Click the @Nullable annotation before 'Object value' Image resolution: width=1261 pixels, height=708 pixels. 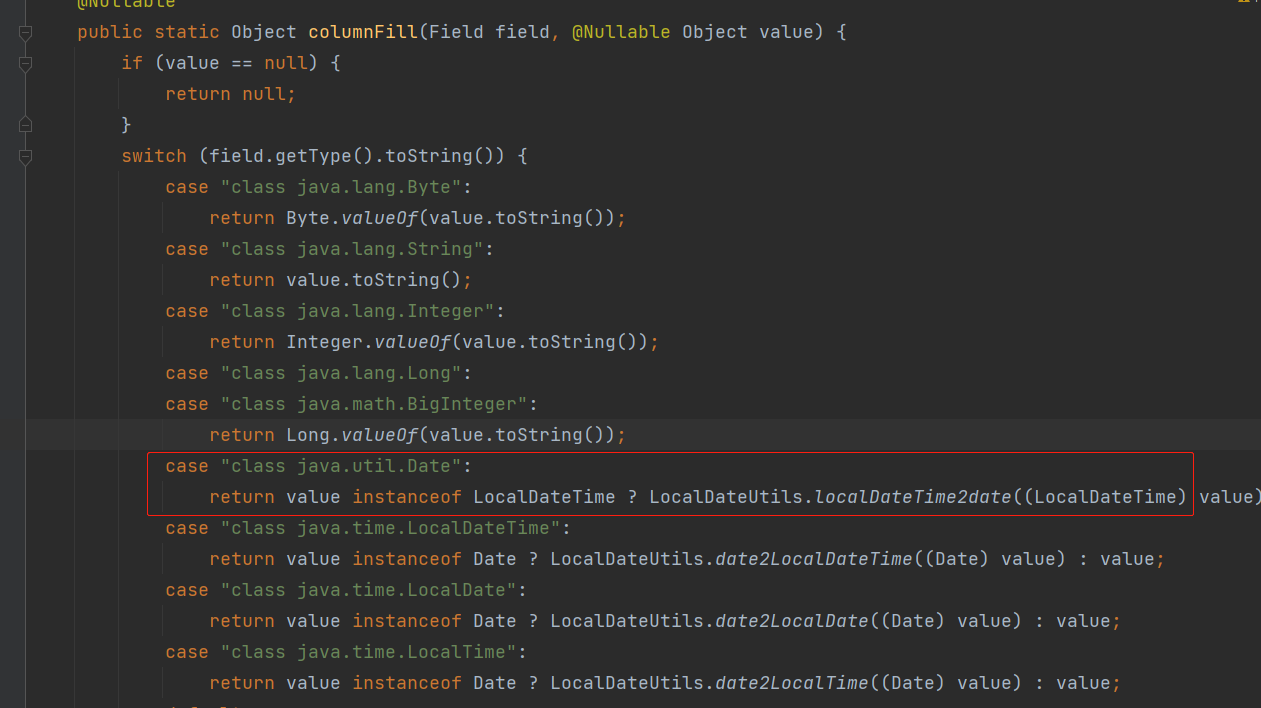coord(621,32)
